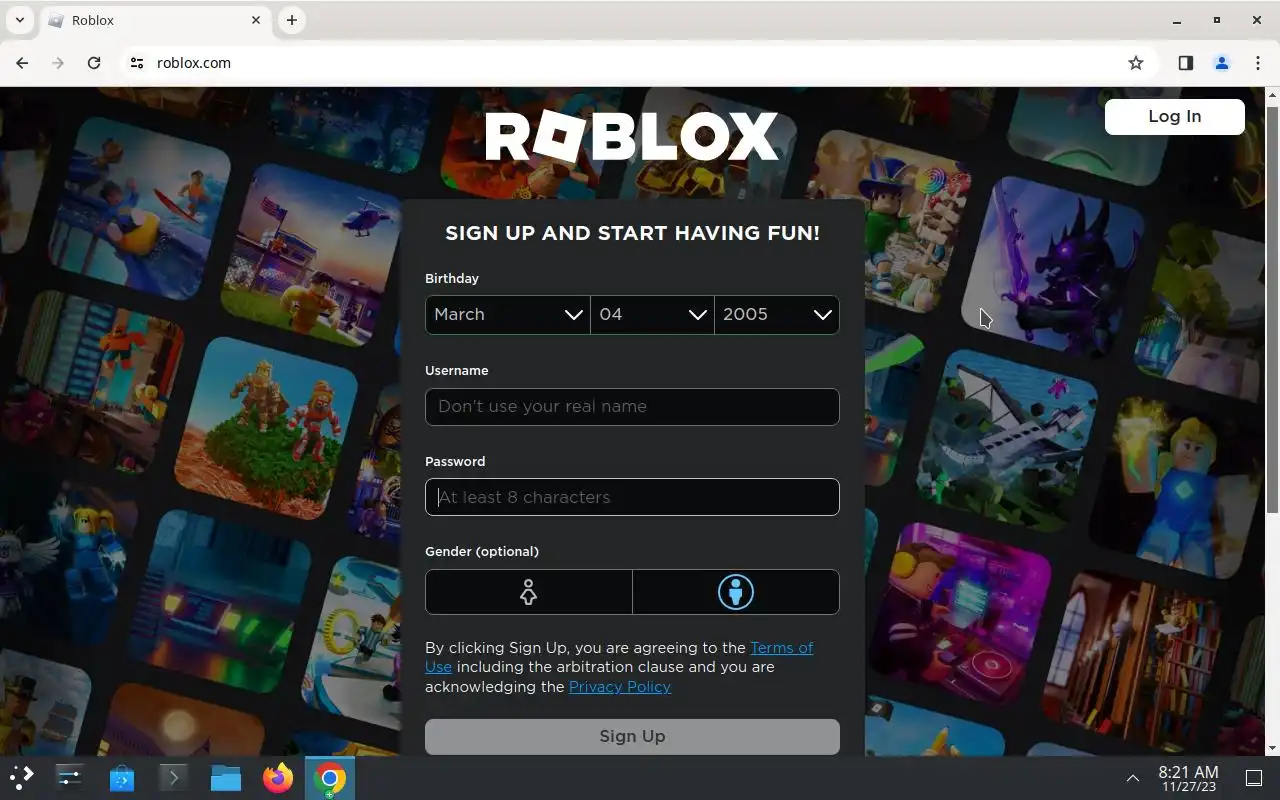The height and width of the screenshot is (800, 1280).
Task: Expand the birthday day dropdown
Action: (x=652, y=314)
